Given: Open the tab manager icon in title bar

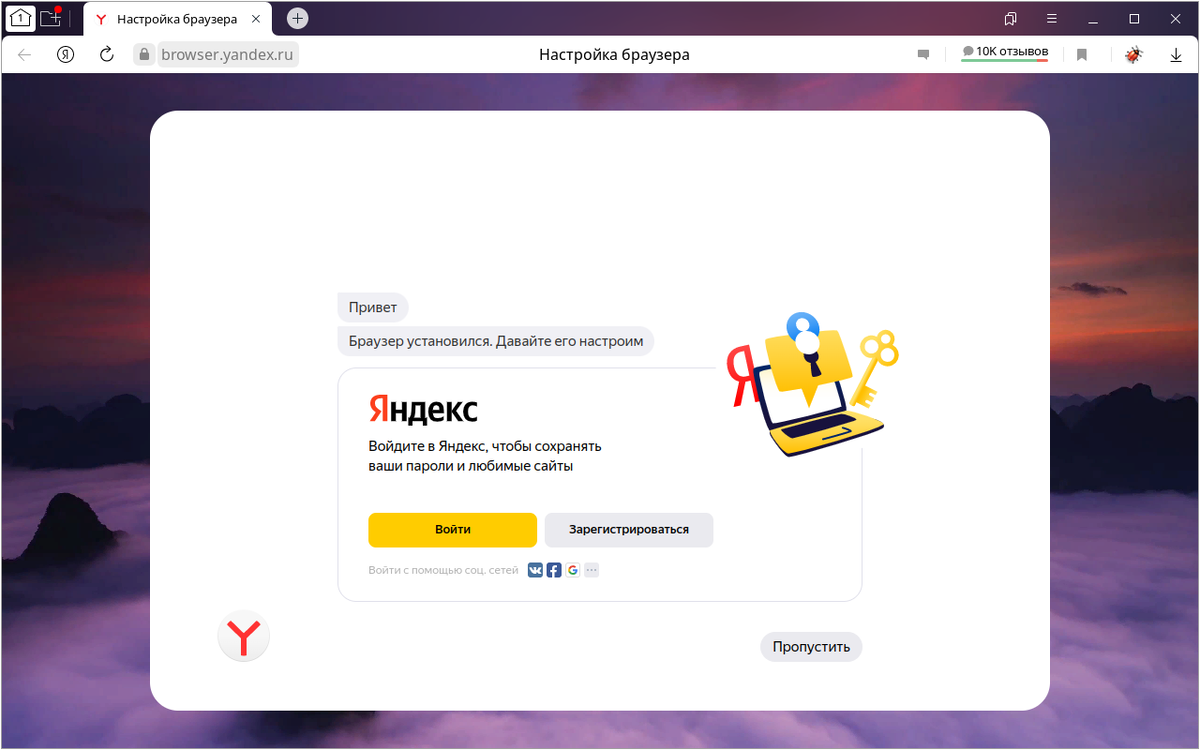Looking at the screenshot, I should click(1011, 18).
